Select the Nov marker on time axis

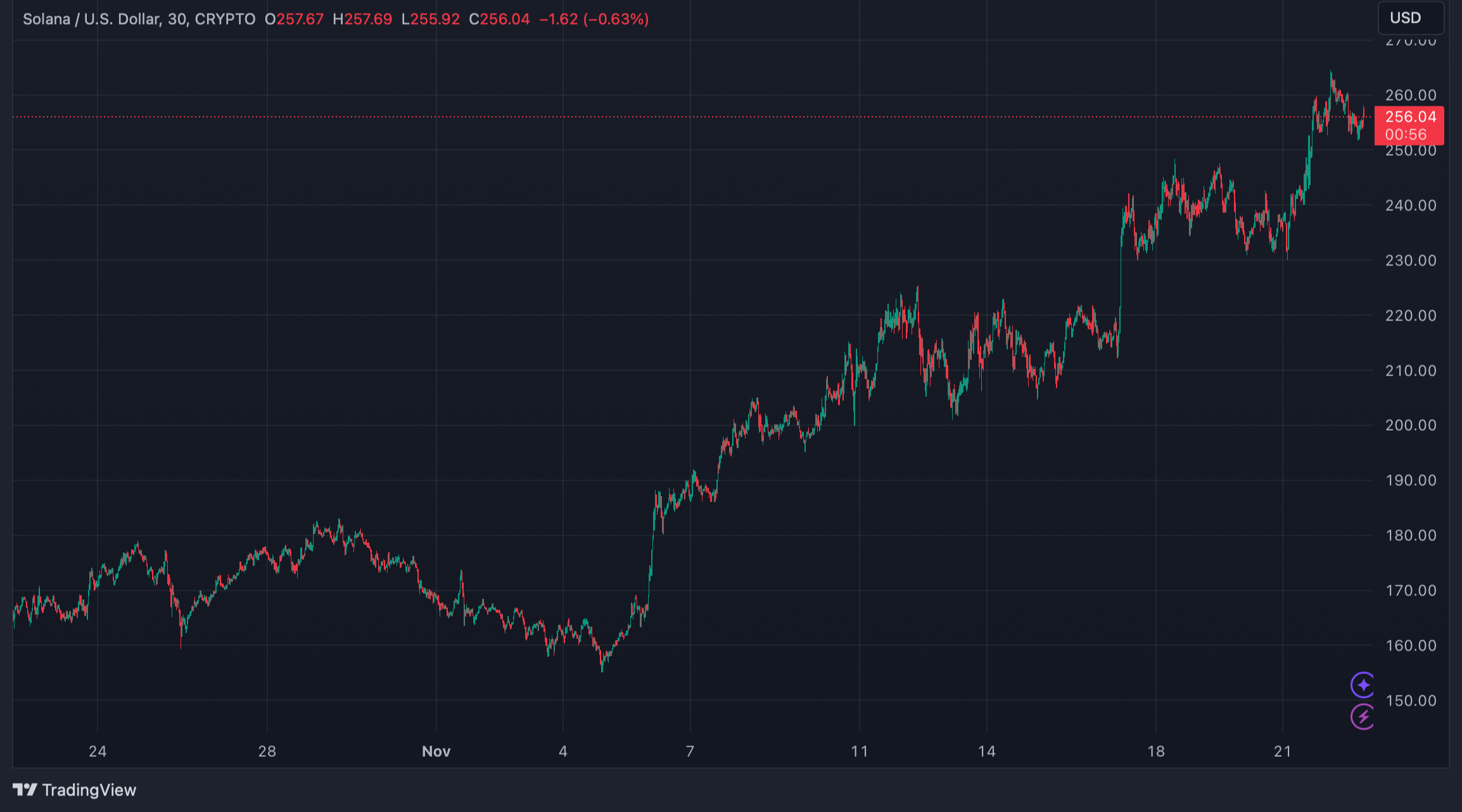[x=436, y=751]
